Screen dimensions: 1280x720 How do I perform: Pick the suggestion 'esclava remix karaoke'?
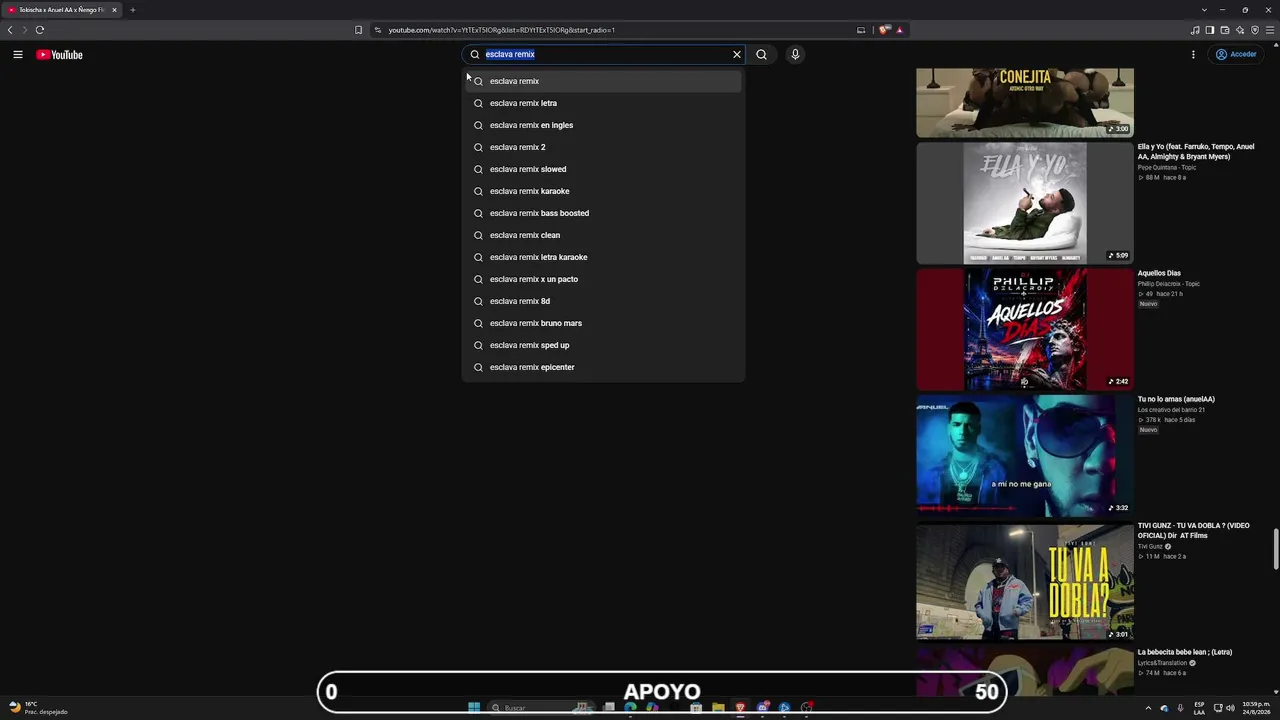(x=603, y=191)
